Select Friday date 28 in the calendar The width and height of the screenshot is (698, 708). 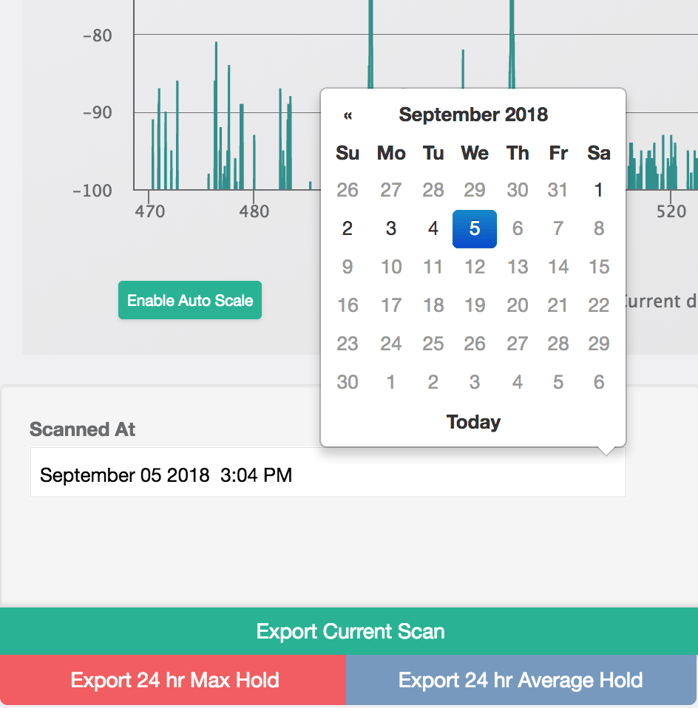(558, 344)
